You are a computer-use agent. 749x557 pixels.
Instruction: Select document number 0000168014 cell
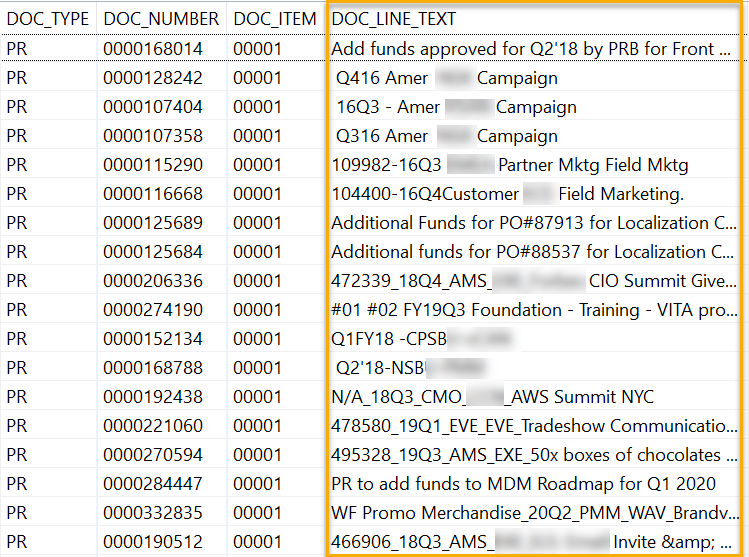click(x=153, y=49)
